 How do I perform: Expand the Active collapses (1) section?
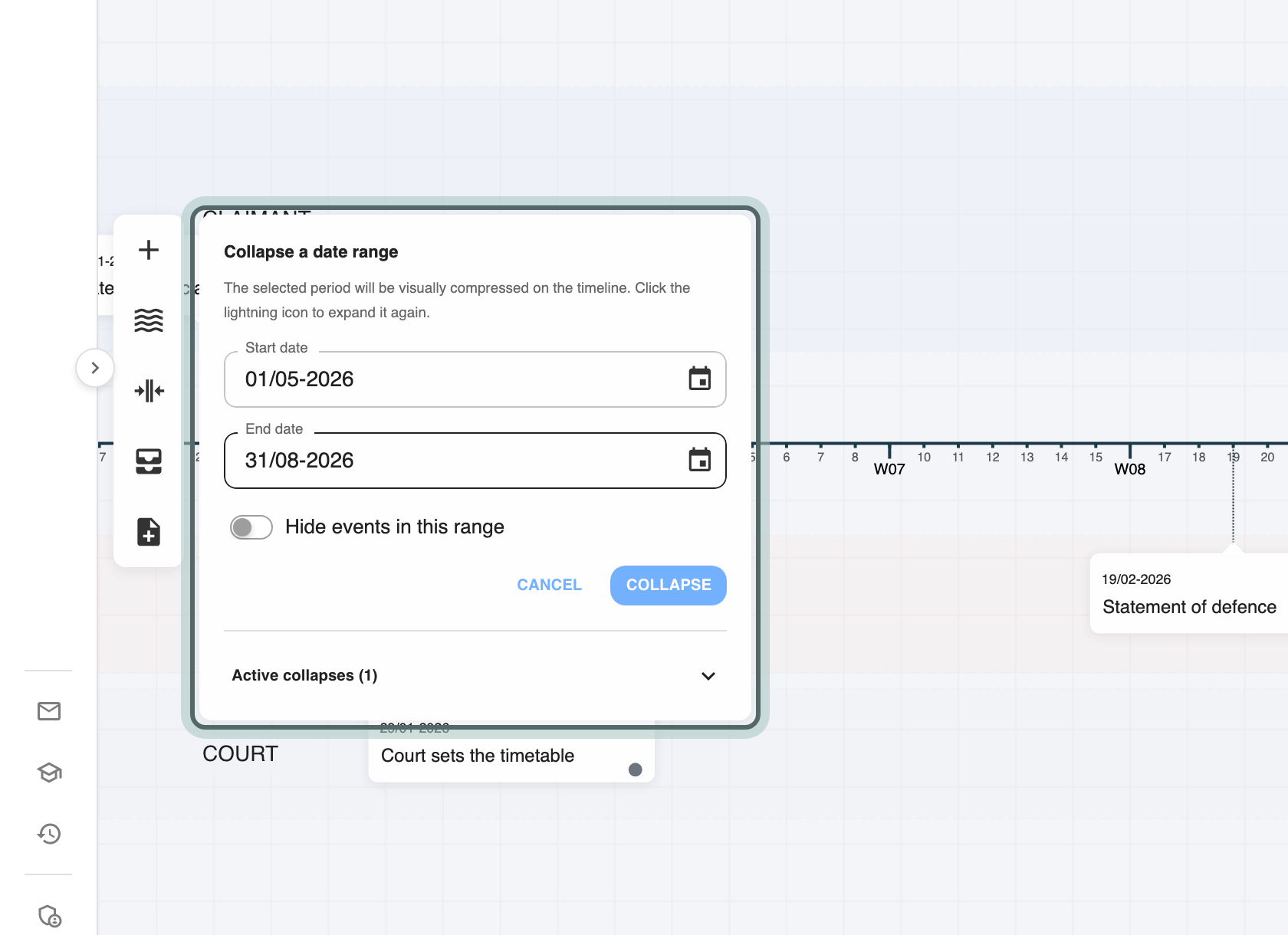[x=475, y=675]
